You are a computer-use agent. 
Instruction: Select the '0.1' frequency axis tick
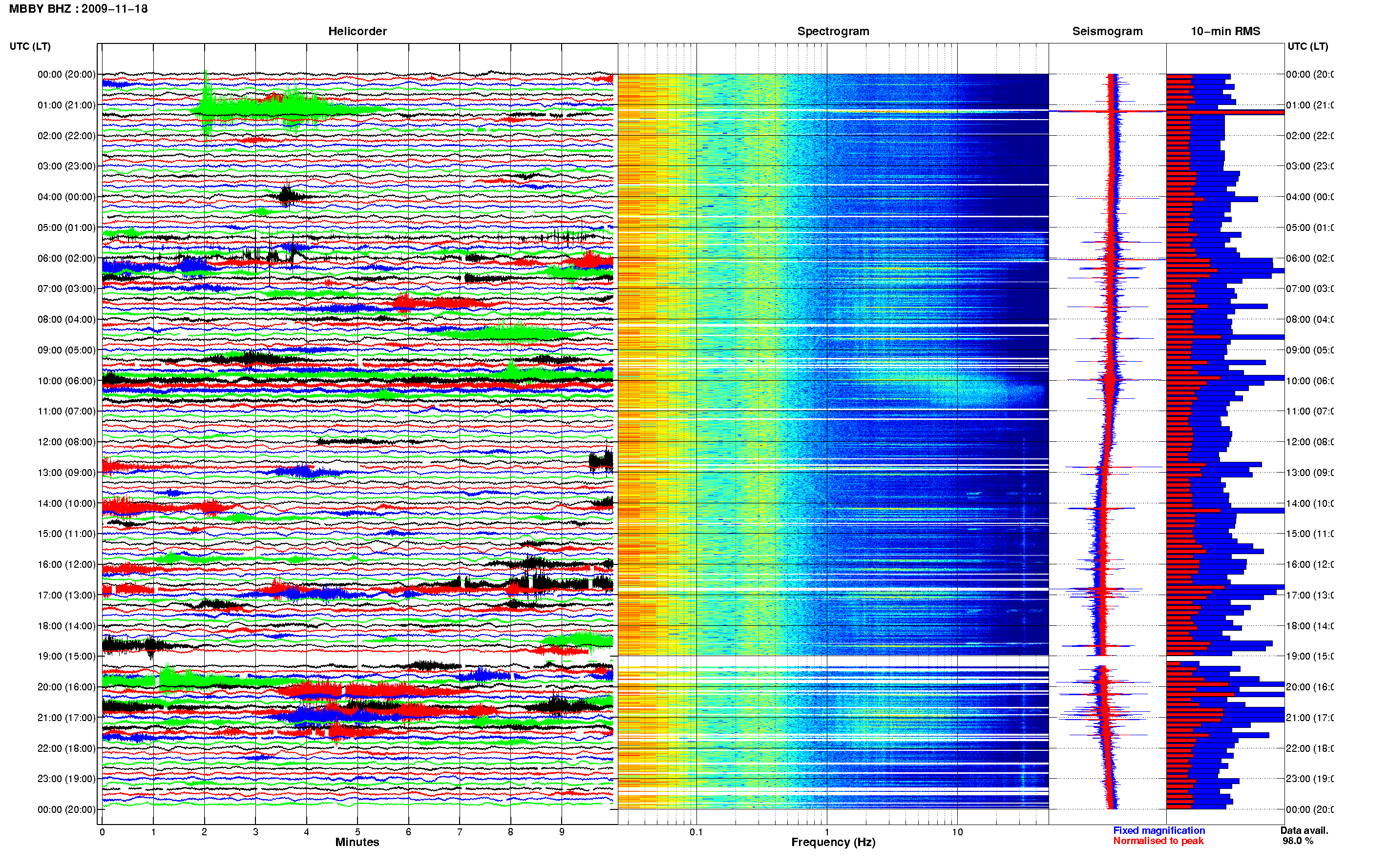tap(696, 832)
